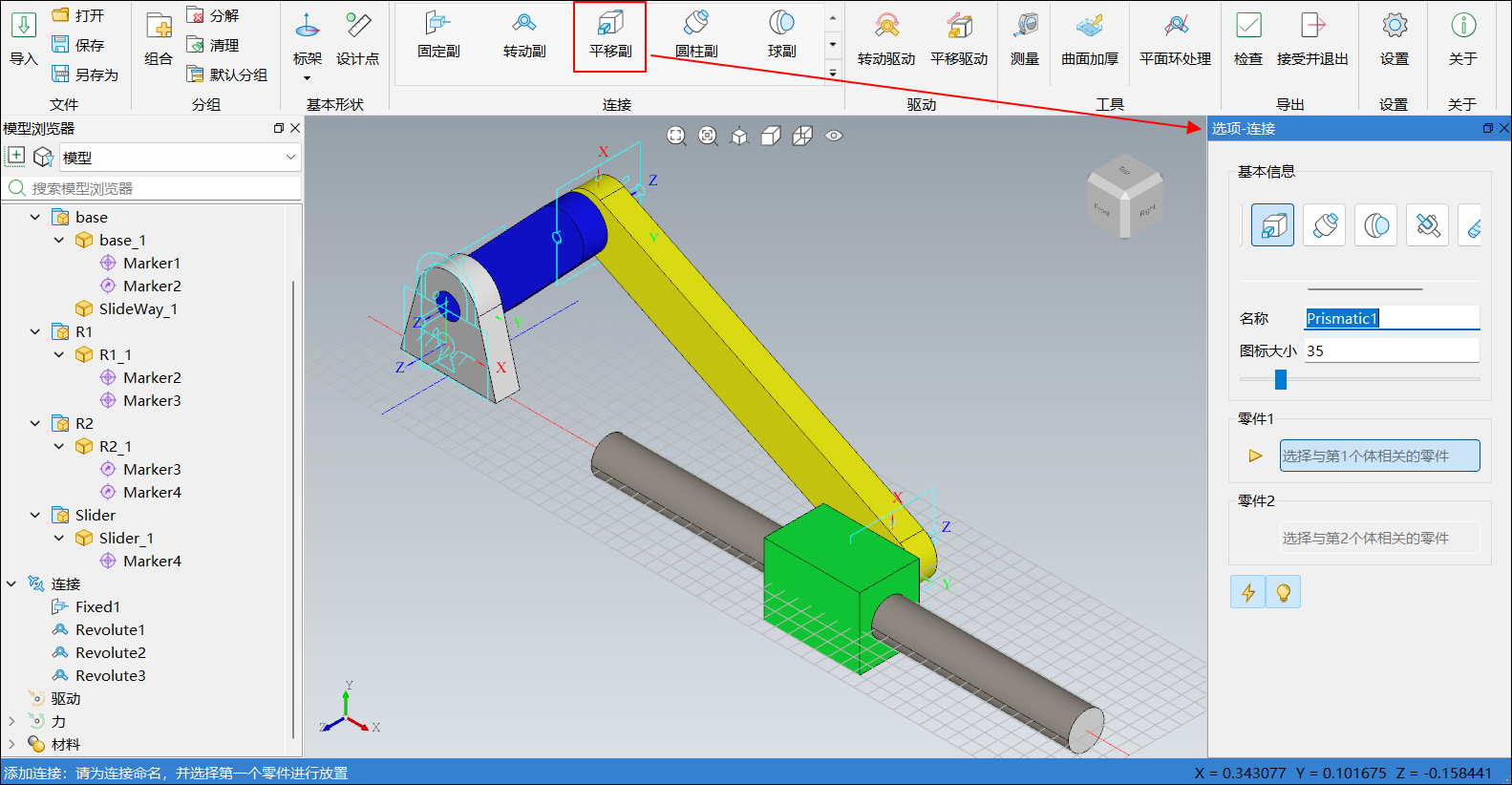This screenshot has width=1512, height=785.
Task: Collapse the R2 tree node
Action: click(35, 423)
